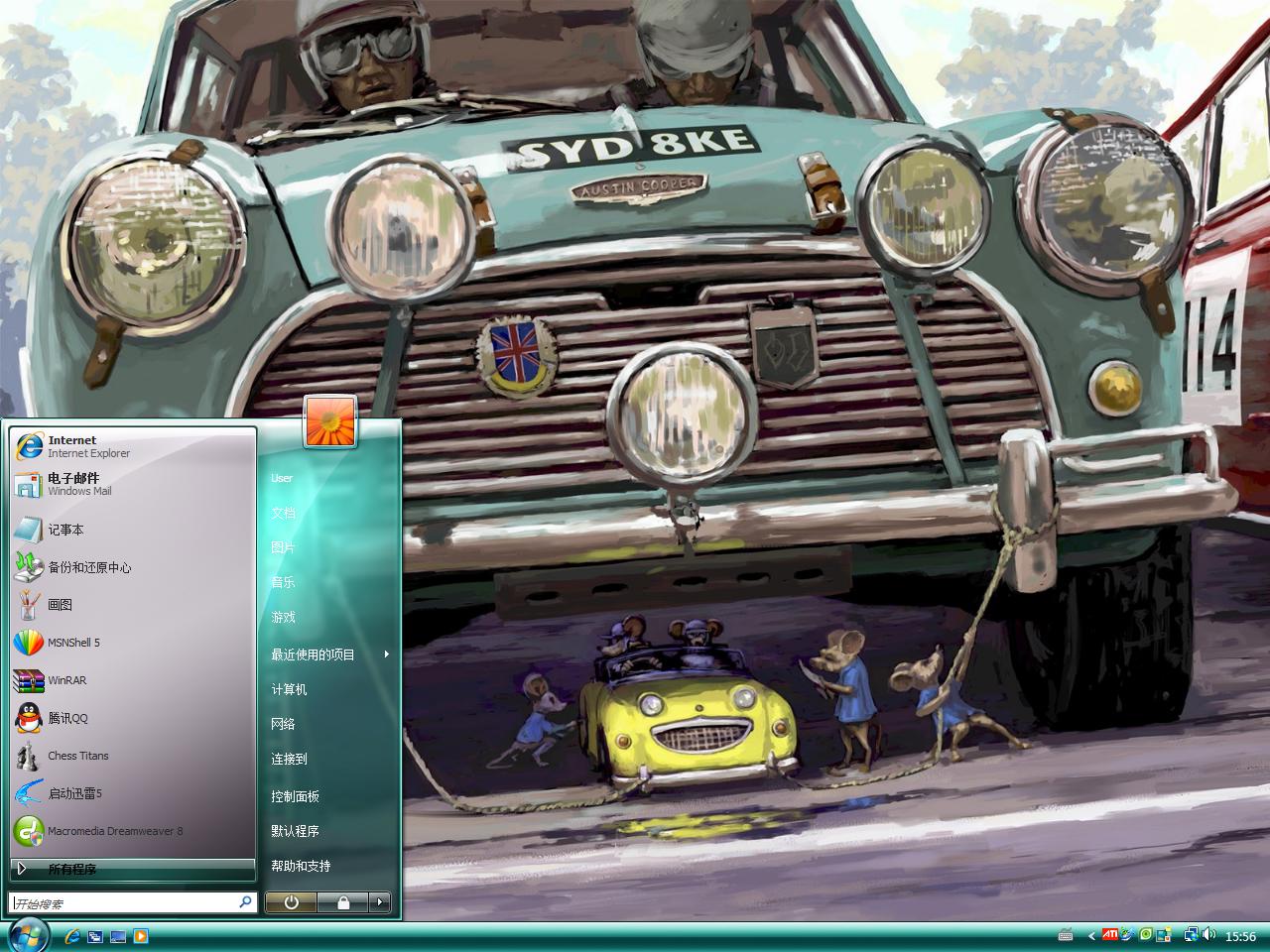Click the power sleep button
The image size is (1270, 952).
coord(291,902)
